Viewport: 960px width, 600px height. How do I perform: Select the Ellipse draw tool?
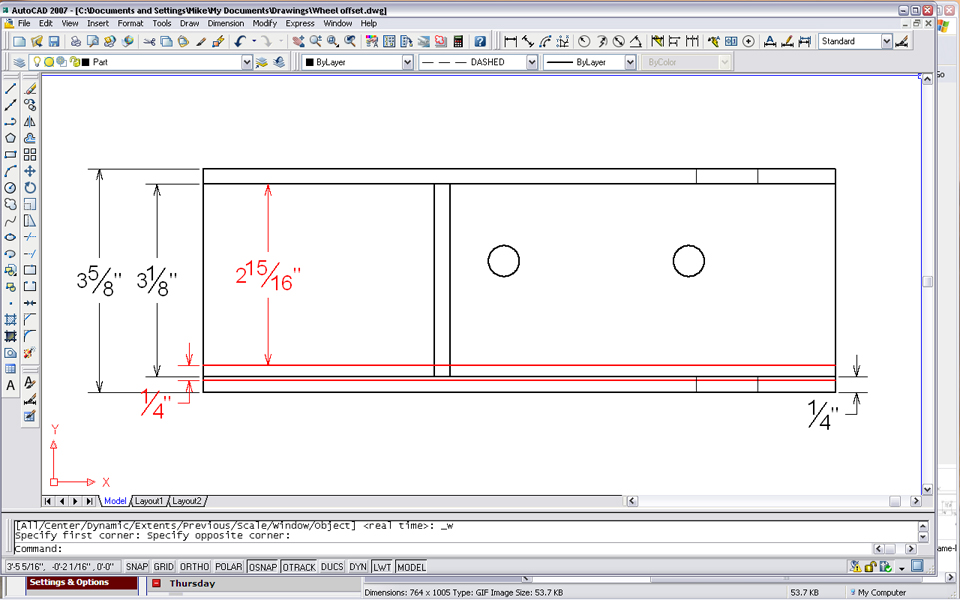pos(10,238)
